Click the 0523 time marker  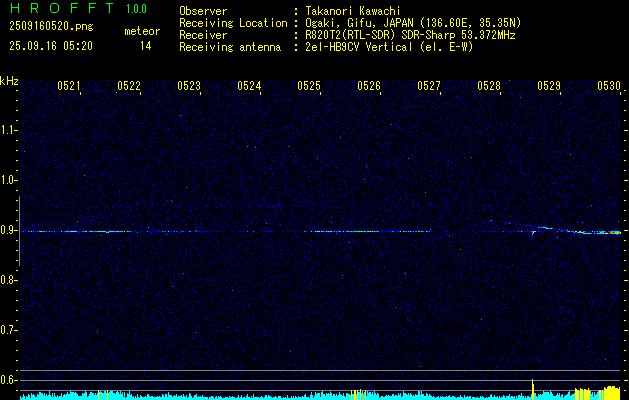tap(189, 85)
